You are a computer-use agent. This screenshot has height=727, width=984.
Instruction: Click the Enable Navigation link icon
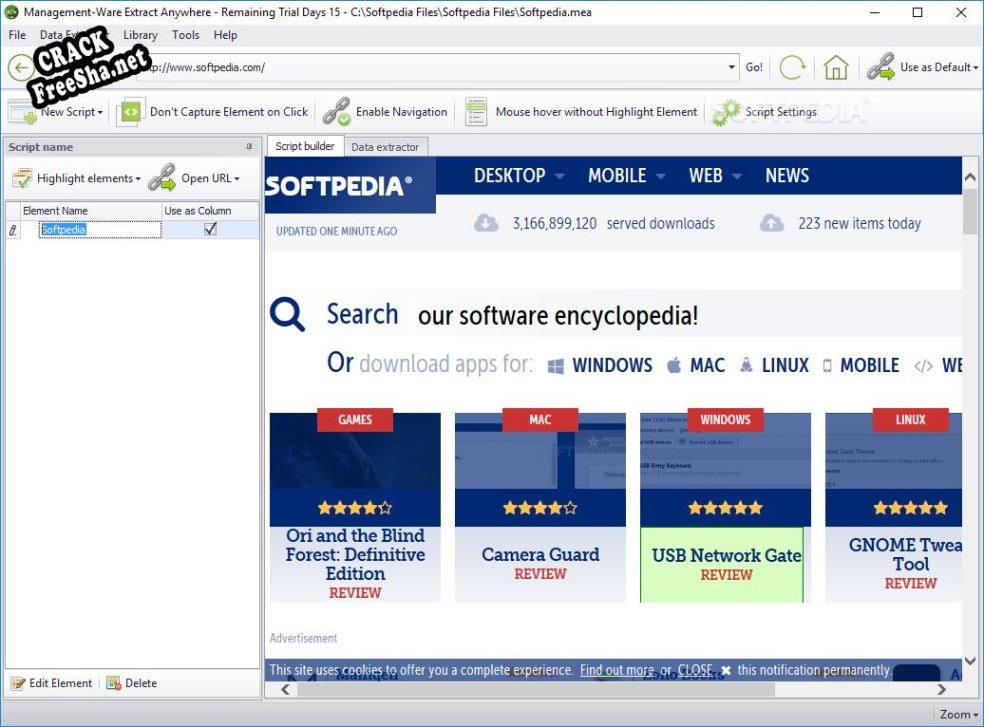[337, 112]
